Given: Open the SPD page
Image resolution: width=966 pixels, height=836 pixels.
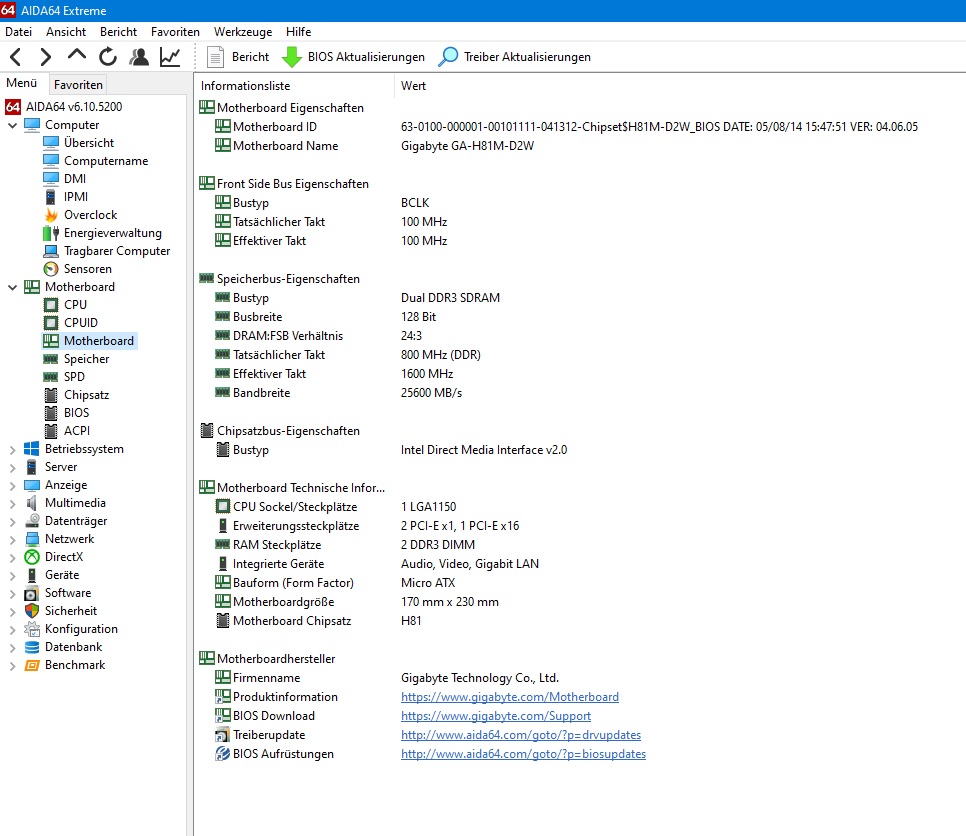Looking at the screenshot, I should coord(64,377).
